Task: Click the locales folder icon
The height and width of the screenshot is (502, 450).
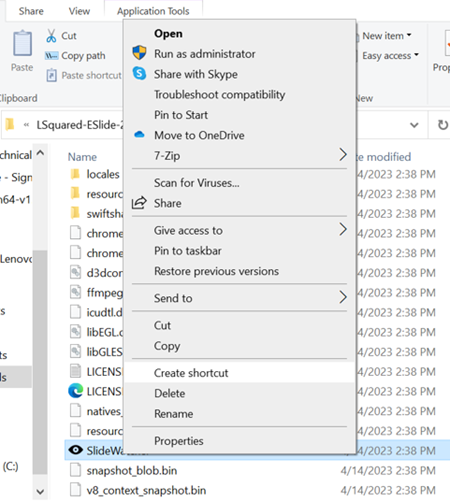Action: point(75,174)
